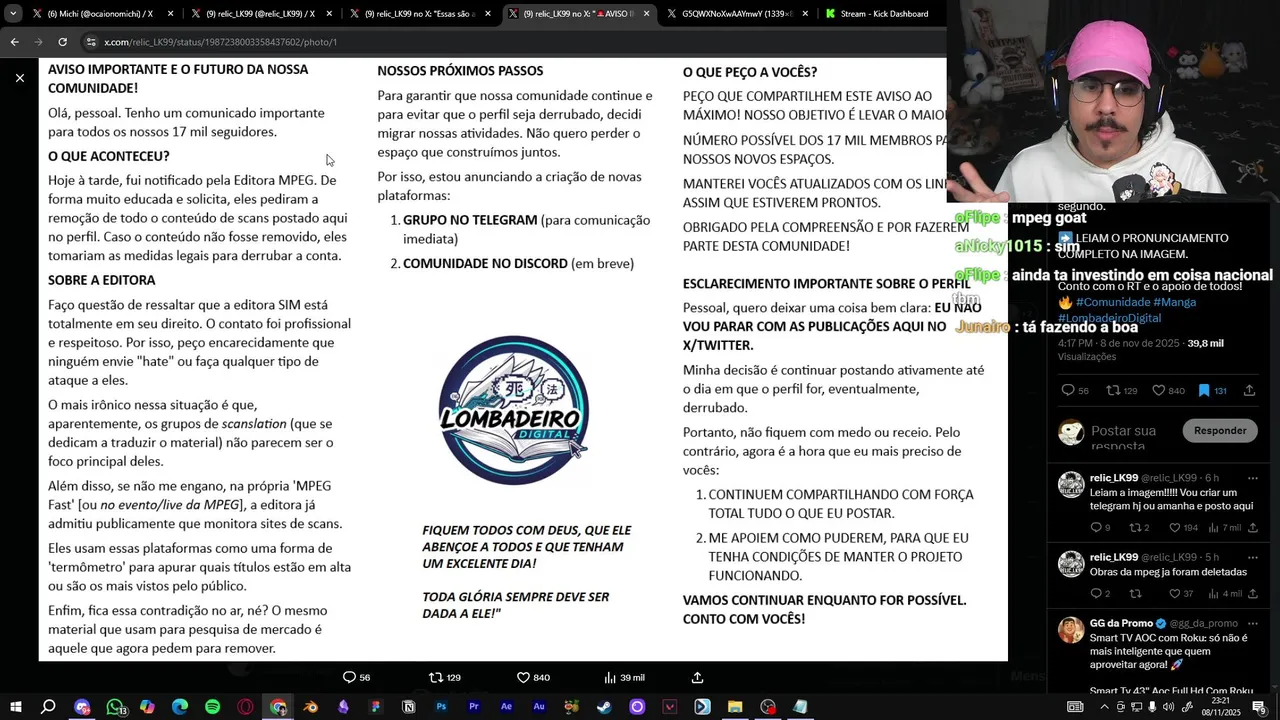Open Notion from the taskbar

[408, 707]
